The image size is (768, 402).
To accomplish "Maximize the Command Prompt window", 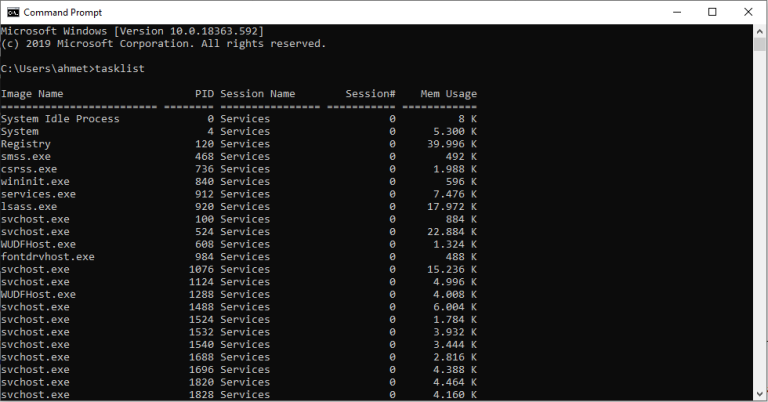I will pyautogui.click(x=712, y=12).
